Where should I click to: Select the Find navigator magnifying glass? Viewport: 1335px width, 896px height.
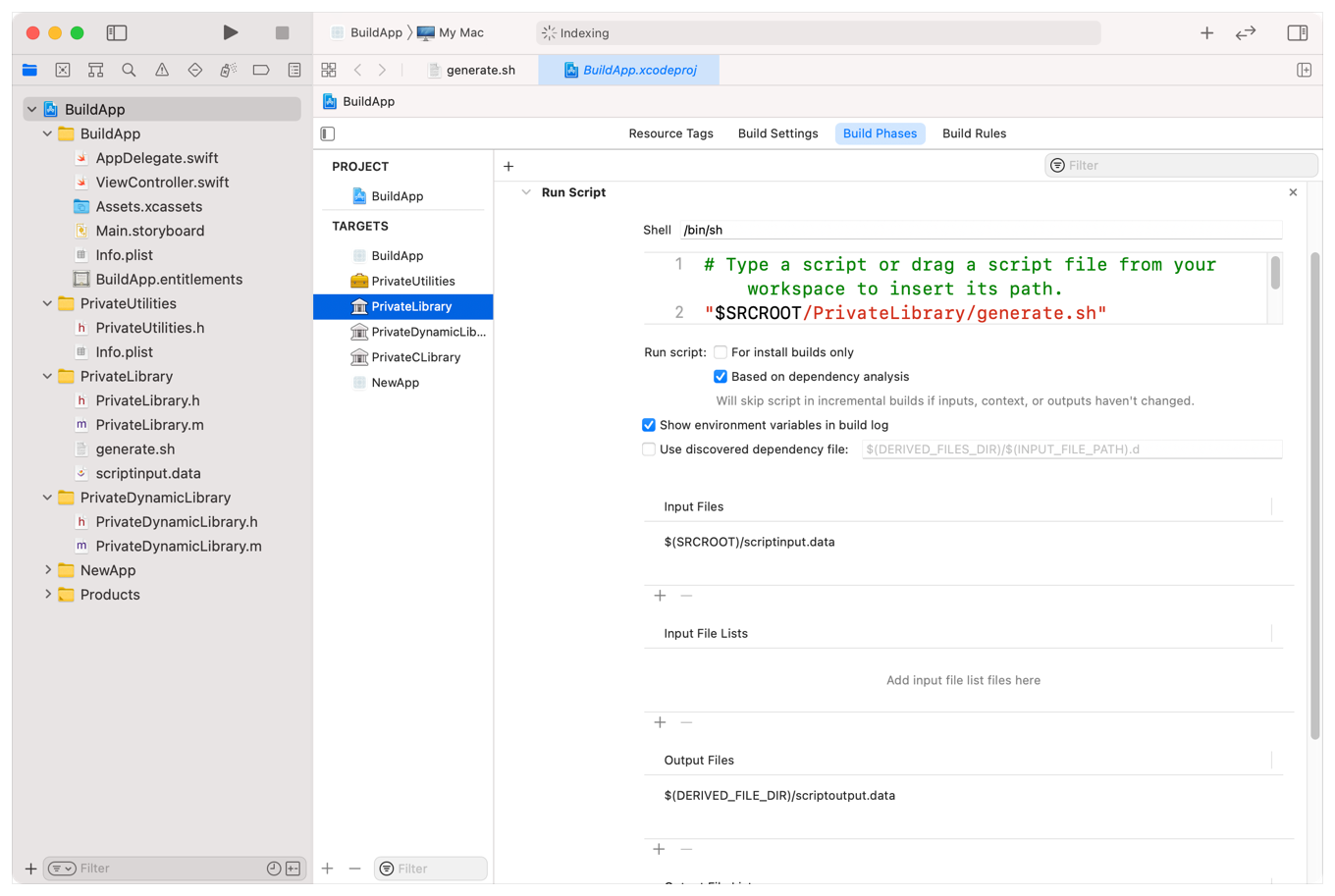click(x=128, y=70)
